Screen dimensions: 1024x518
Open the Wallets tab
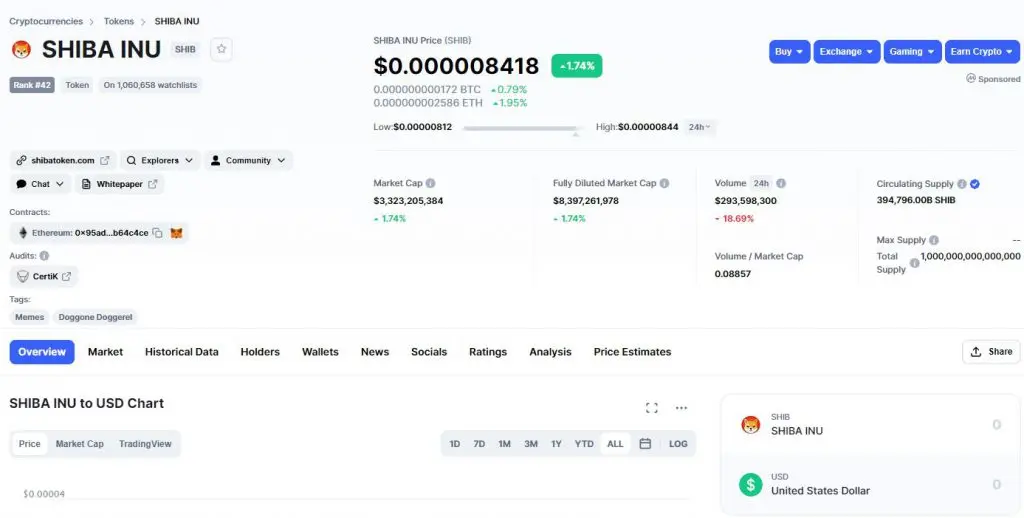coord(320,352)
